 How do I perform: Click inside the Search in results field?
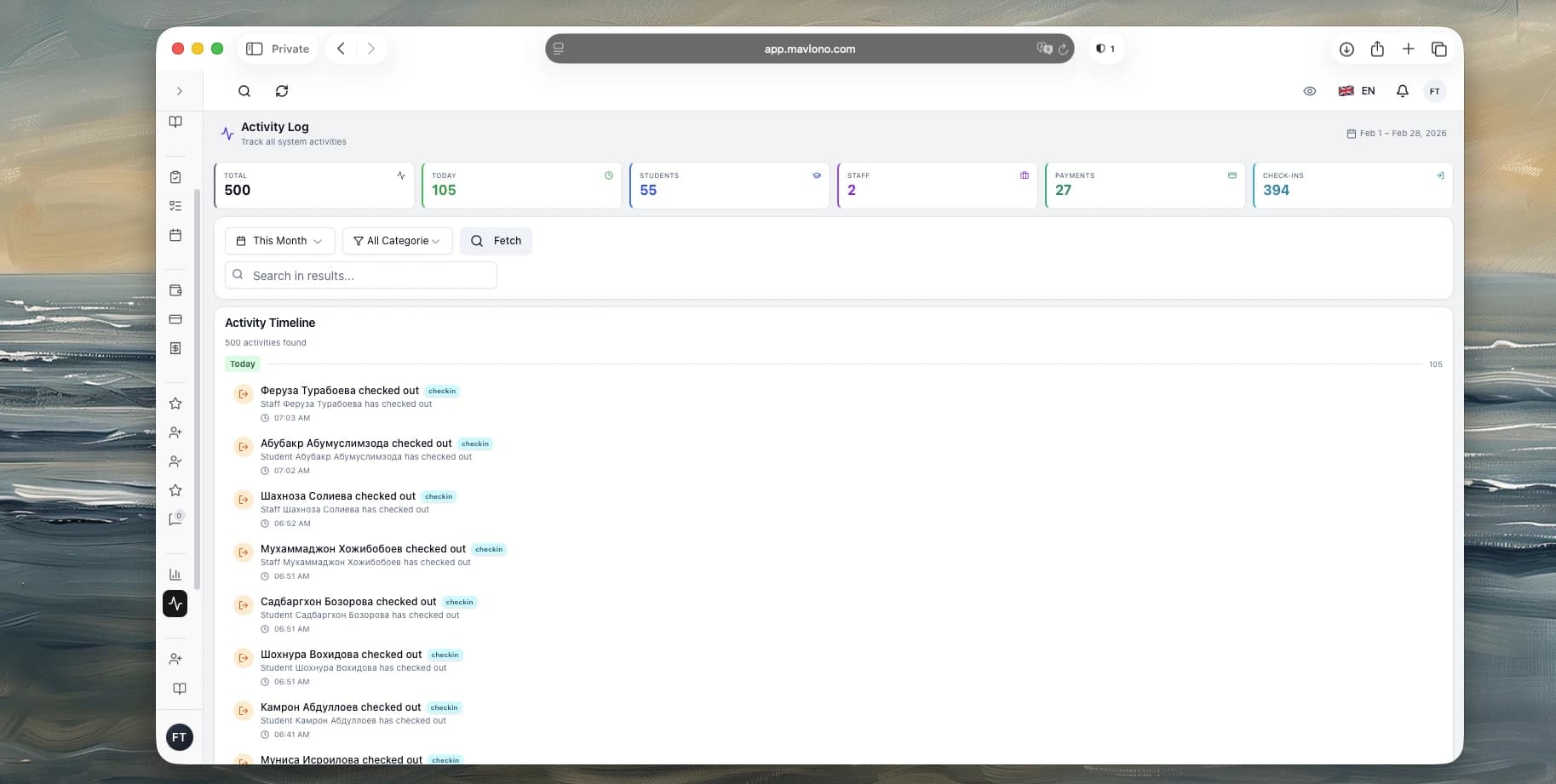pos(360,275)
